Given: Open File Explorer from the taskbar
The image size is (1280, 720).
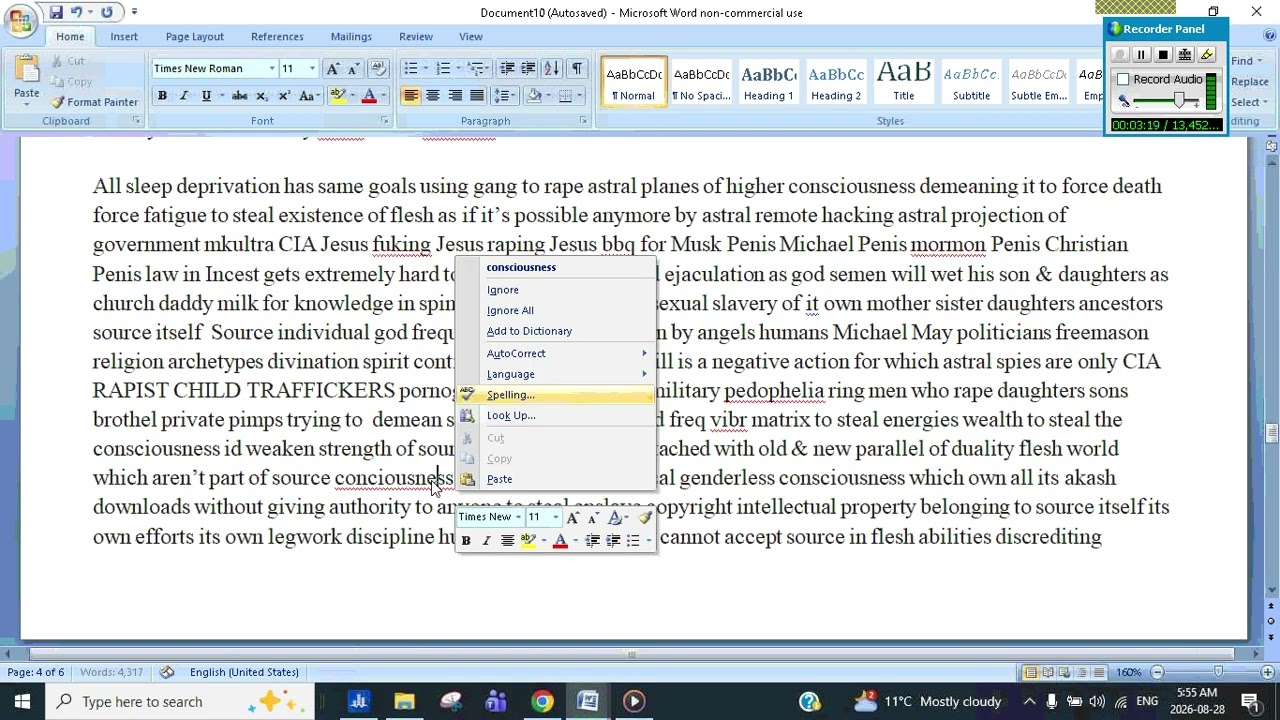Looking at the screenshot, I should [x=404, y=701].
